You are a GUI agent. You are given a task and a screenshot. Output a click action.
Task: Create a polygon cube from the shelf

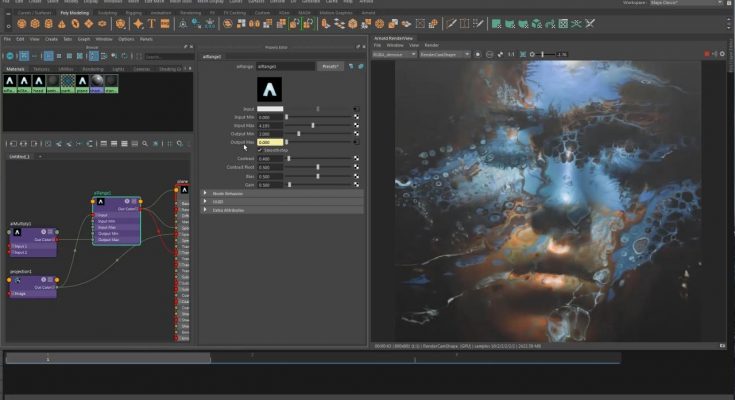[x=35, y=23]
